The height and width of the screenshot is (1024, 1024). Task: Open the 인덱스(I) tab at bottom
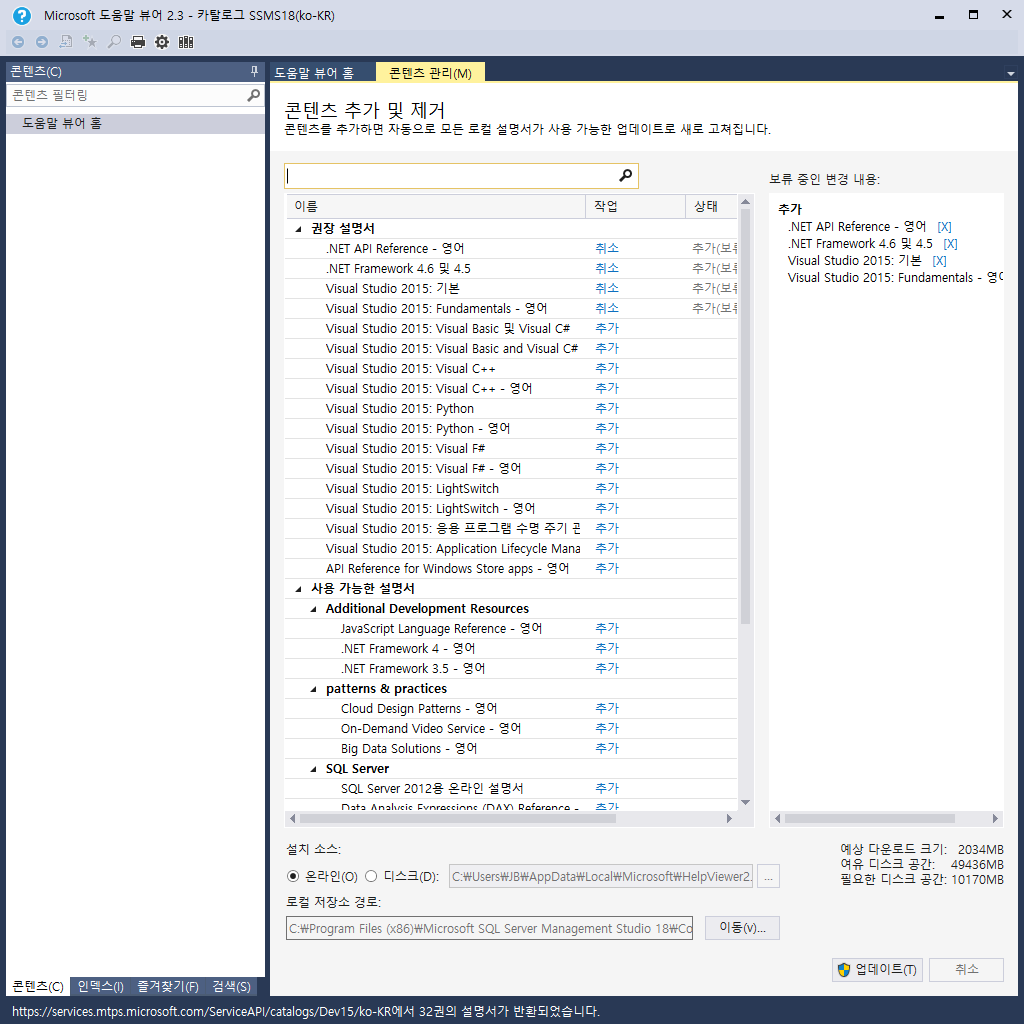(x=101, y=986)
